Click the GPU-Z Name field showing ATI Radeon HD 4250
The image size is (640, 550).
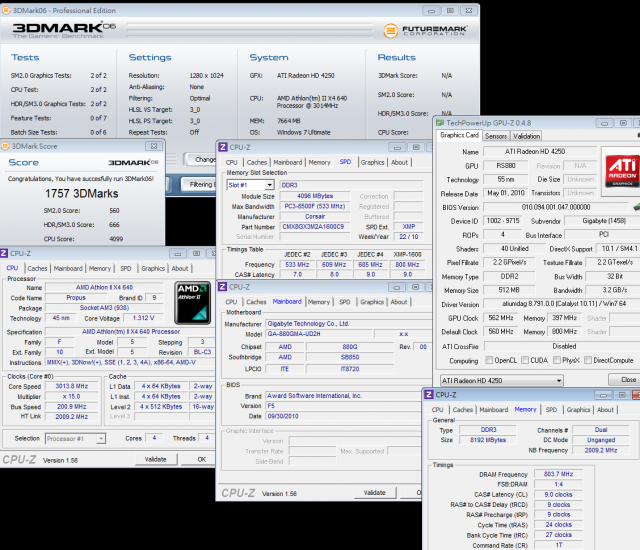pyautogui.click(x=539, y=151)
